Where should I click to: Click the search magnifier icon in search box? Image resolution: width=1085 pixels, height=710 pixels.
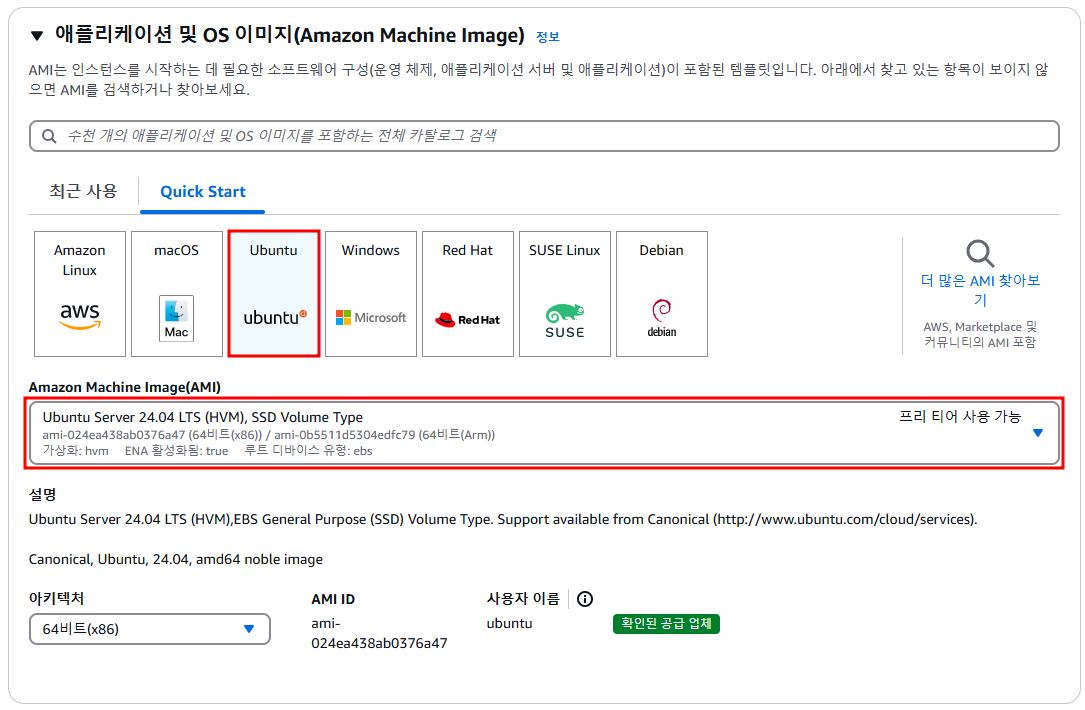(49, 136)
